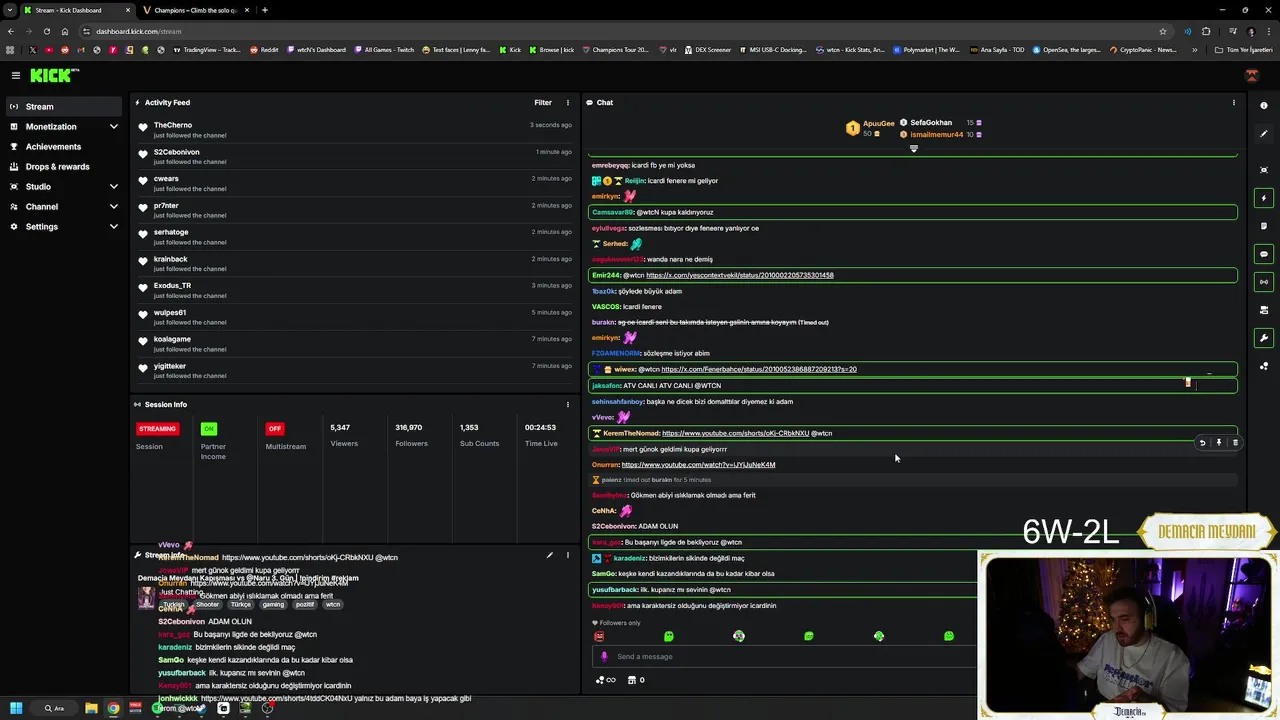Viewport: 1280px width, 720px height.
Task: Click the right-rail wrench tool icon
Action: click(x=1264, y=338)
